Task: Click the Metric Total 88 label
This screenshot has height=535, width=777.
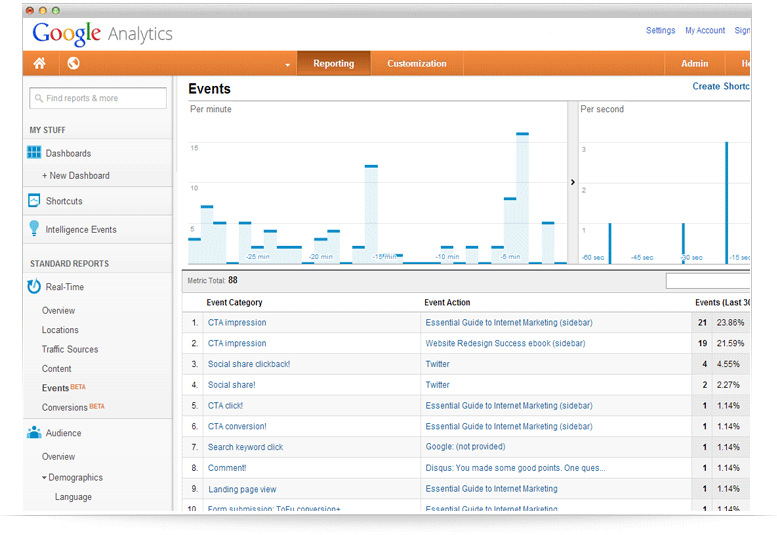Action: [x=212, y=280]
